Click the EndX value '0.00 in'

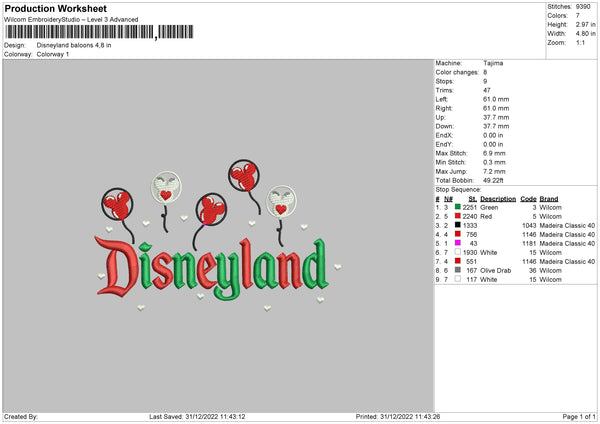pyautogui.click(x=493, y=135)
